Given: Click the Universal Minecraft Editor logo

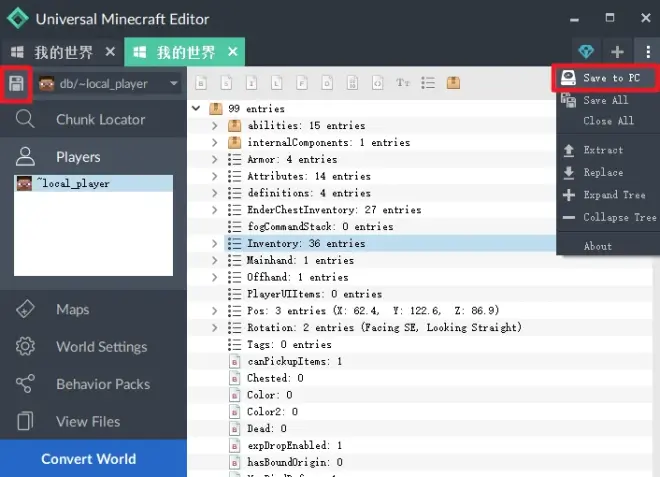Looking at the screenshot, I should click(x=18, y=19).
